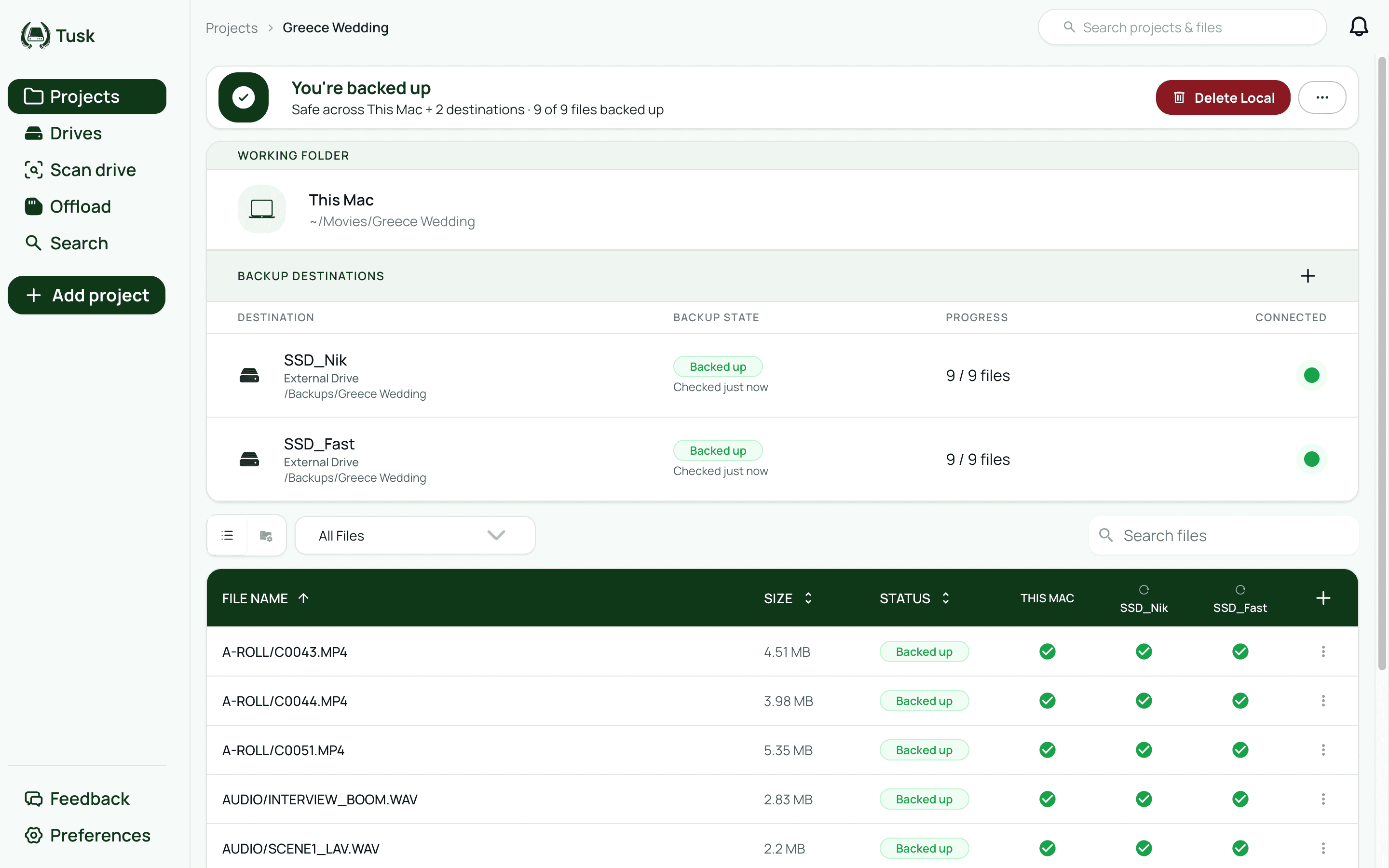Open the notifications bell
Image resolution: width=1389 pixels, height=868 pixels.
pos(1358,27)
